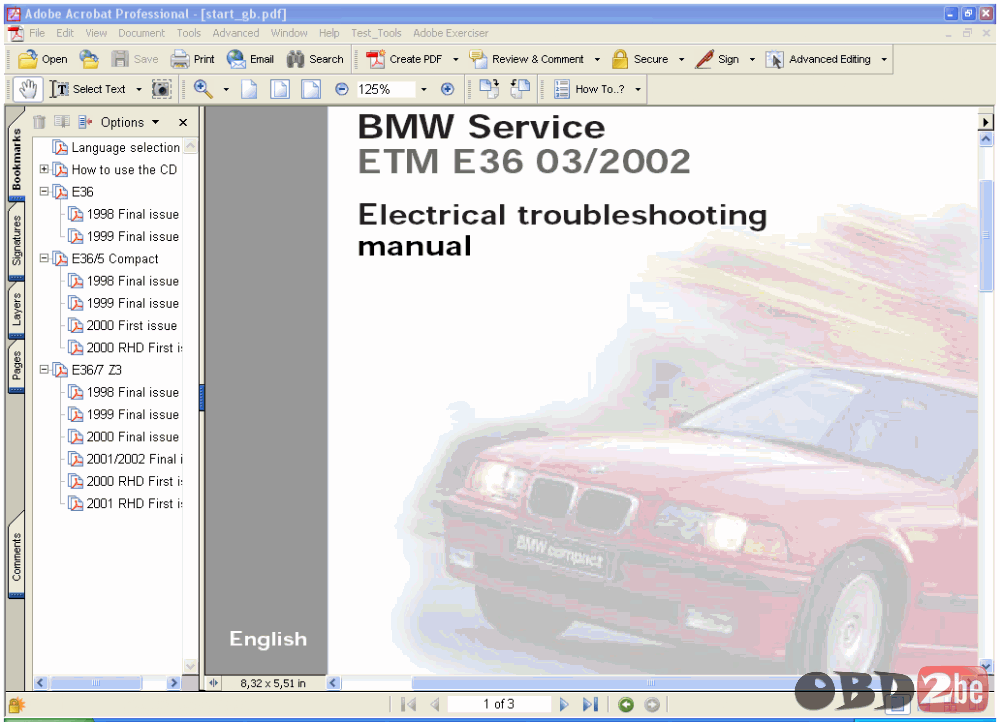Choose the Zoom In magnifier tool

point(203,89)
